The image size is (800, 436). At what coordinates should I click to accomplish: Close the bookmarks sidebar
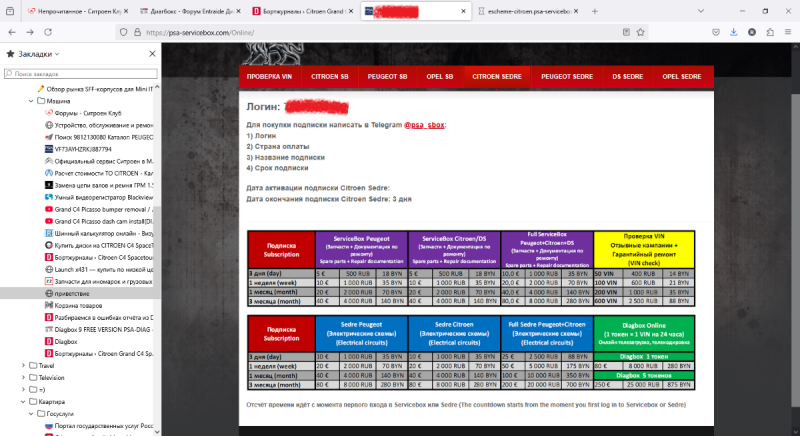pyautogui.click(x=153, y=54)
